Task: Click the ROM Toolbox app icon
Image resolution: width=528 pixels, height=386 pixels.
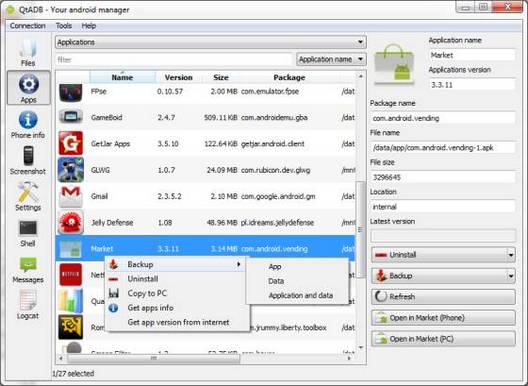Action: click(x=70, y=327)
